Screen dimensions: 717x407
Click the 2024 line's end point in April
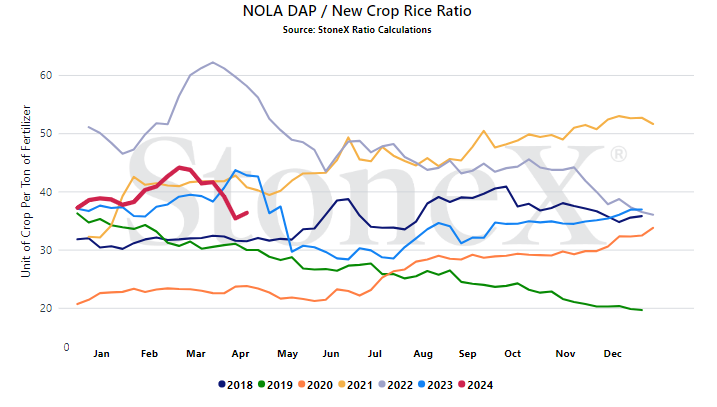(x=247, y=213)
